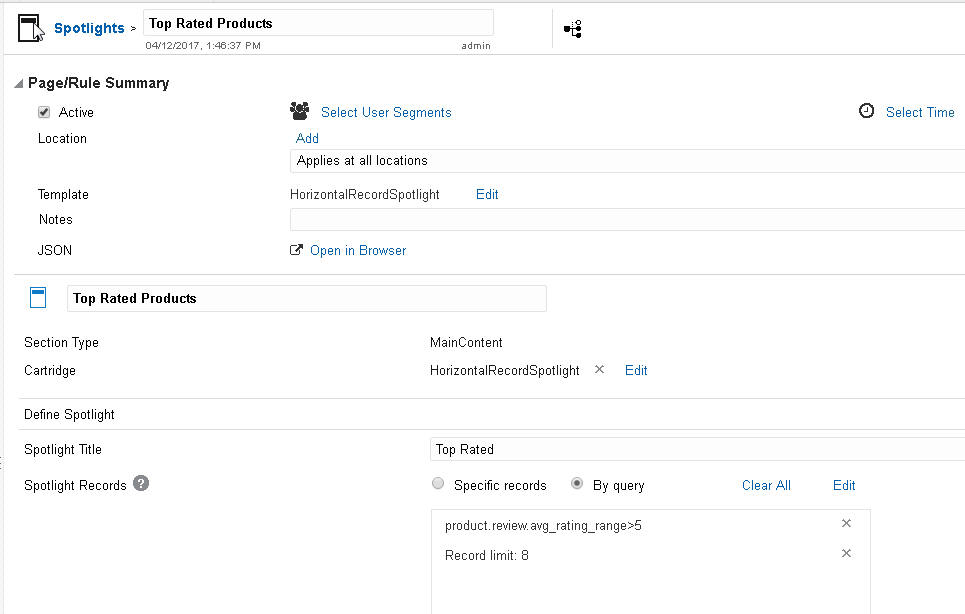Viewport: 965px width, 614px height.
Task: Click the blue section icon beside Top Rated Products
Action: pyautogui.click(x=39, y=297)
